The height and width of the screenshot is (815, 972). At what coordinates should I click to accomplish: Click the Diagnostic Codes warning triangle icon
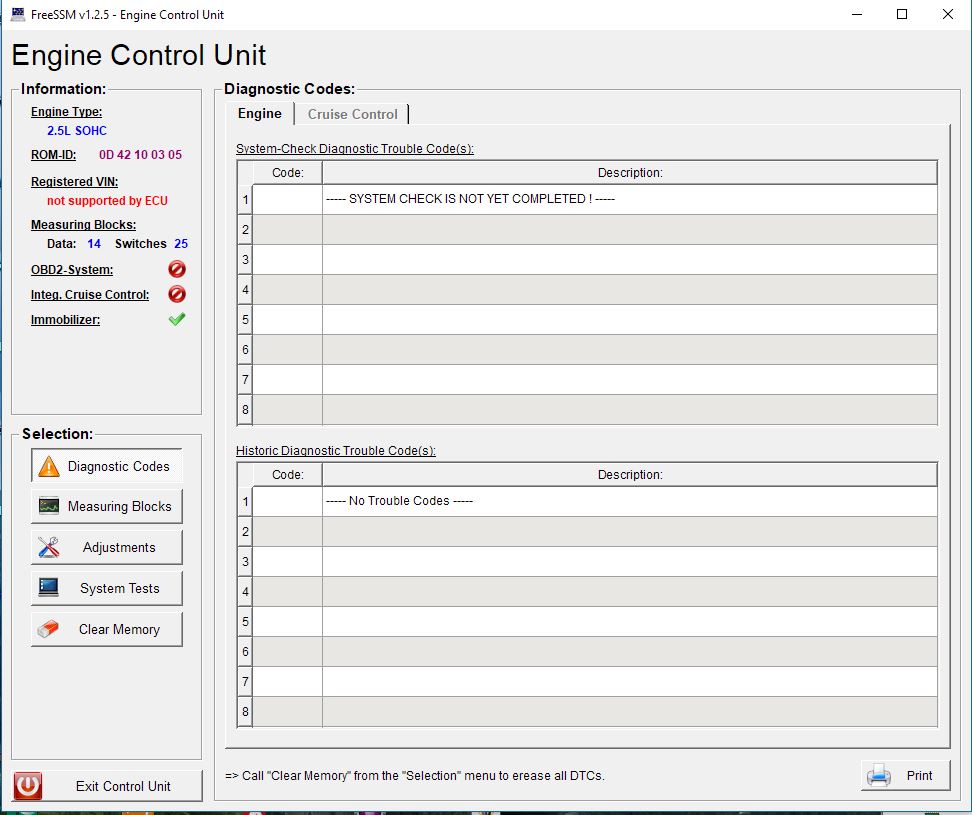[x=48, y=466]
